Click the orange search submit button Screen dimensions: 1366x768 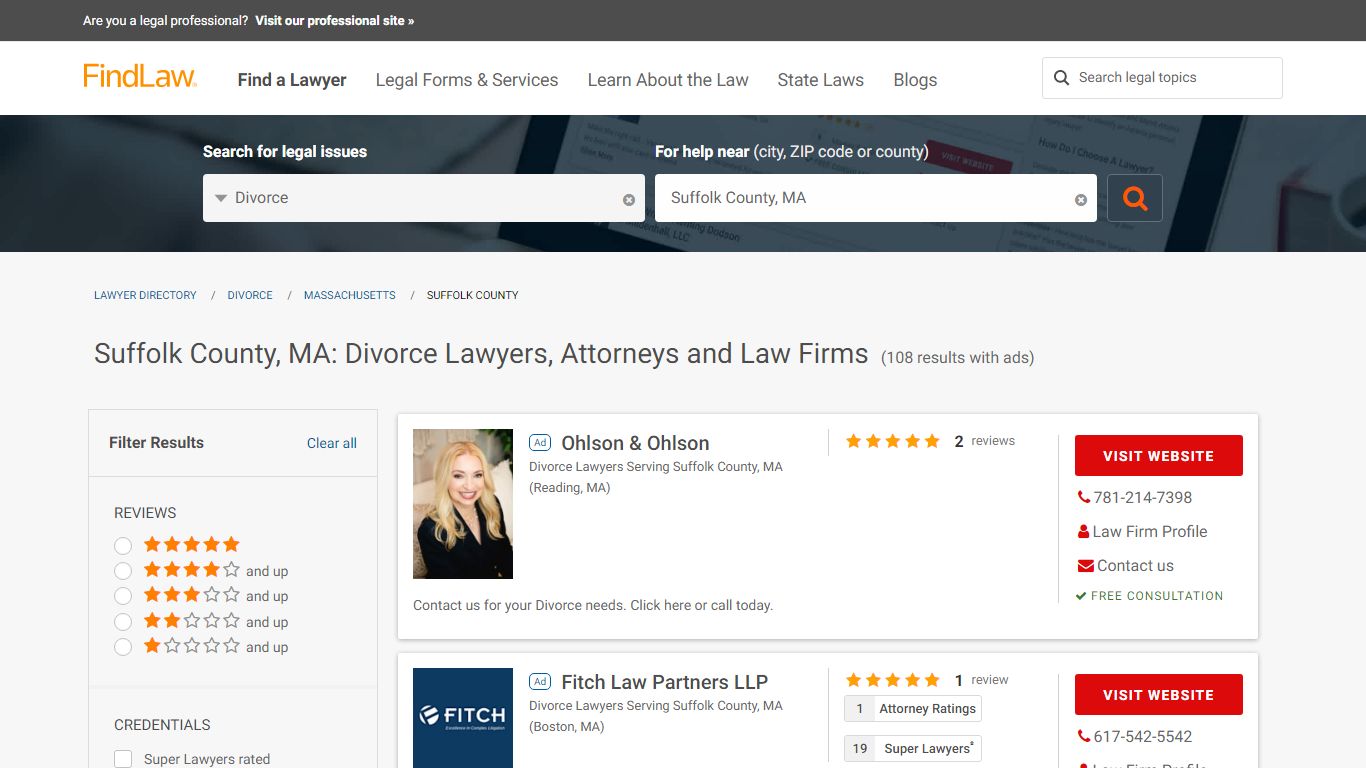point(1135,198)
